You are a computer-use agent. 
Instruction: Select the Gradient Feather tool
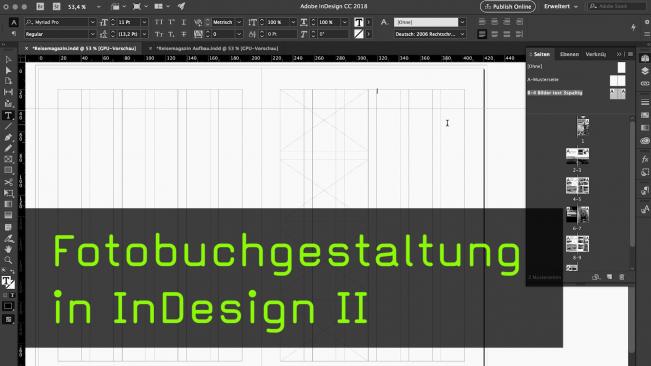[x=8, y=215]
